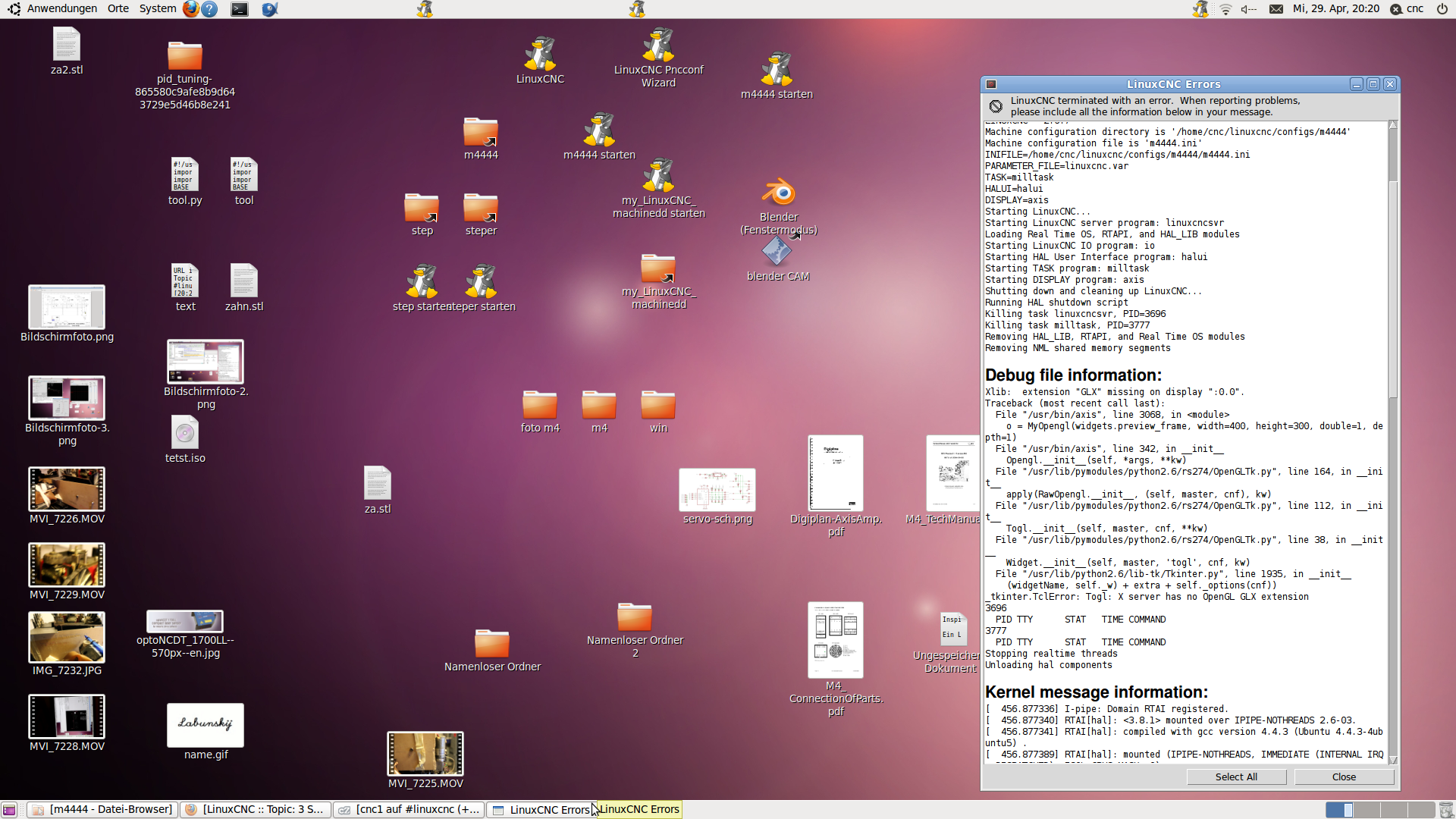Switch to LinuxCNC Errors taskbar window

coord(541,810)
